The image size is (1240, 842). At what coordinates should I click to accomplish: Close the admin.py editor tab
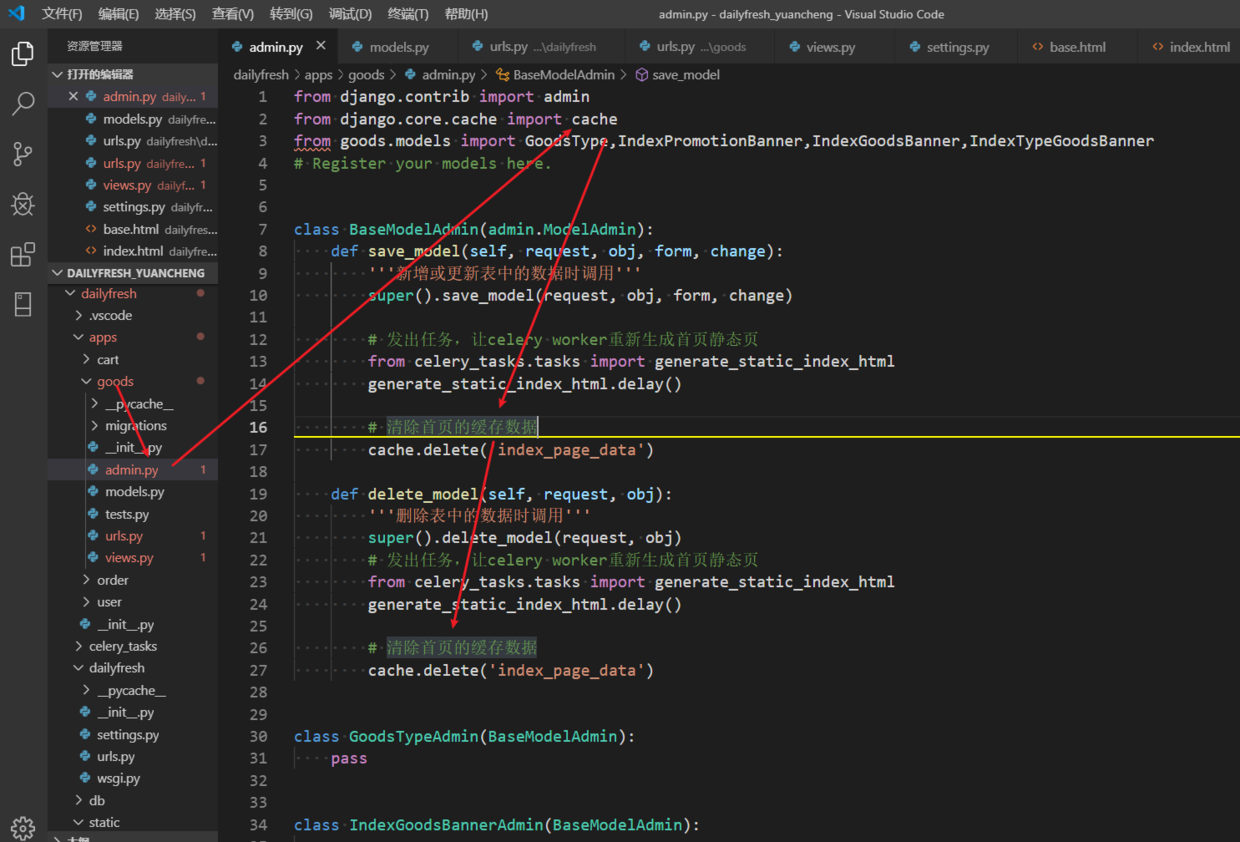pyautogui.click(x=321, y=46)
